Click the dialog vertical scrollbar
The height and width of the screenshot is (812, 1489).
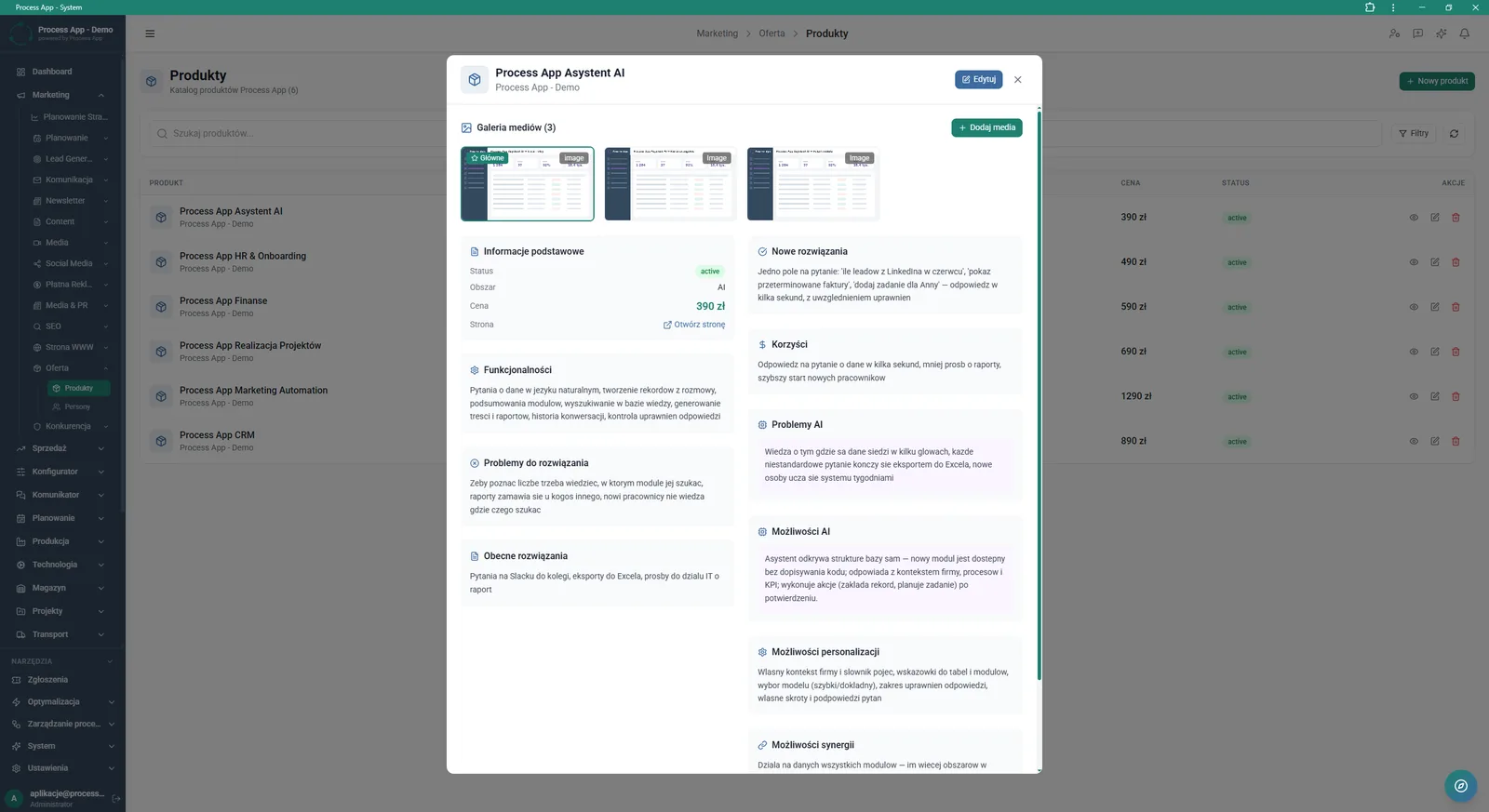1039,394
